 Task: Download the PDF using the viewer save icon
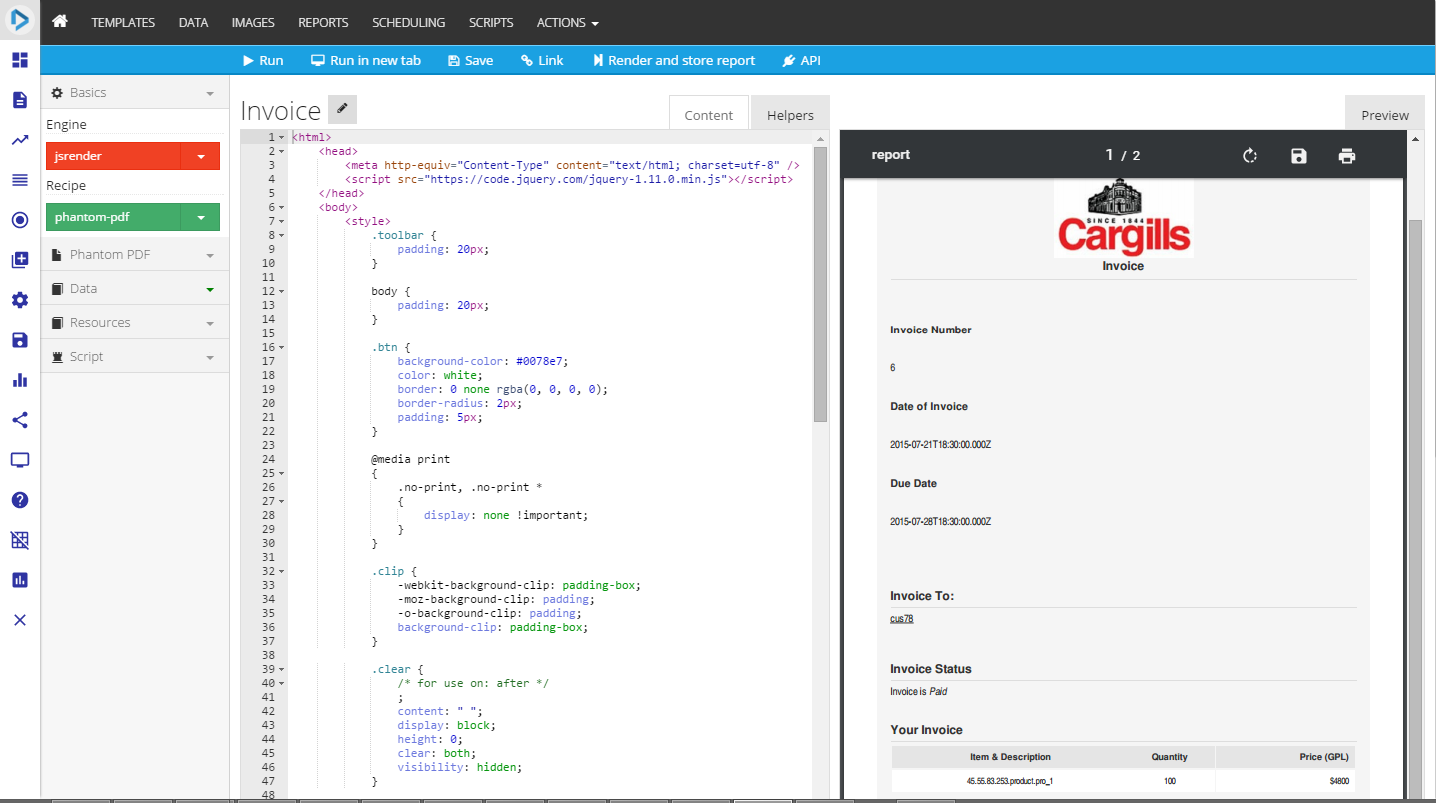pyautogui.click(x=1299, y=155)
